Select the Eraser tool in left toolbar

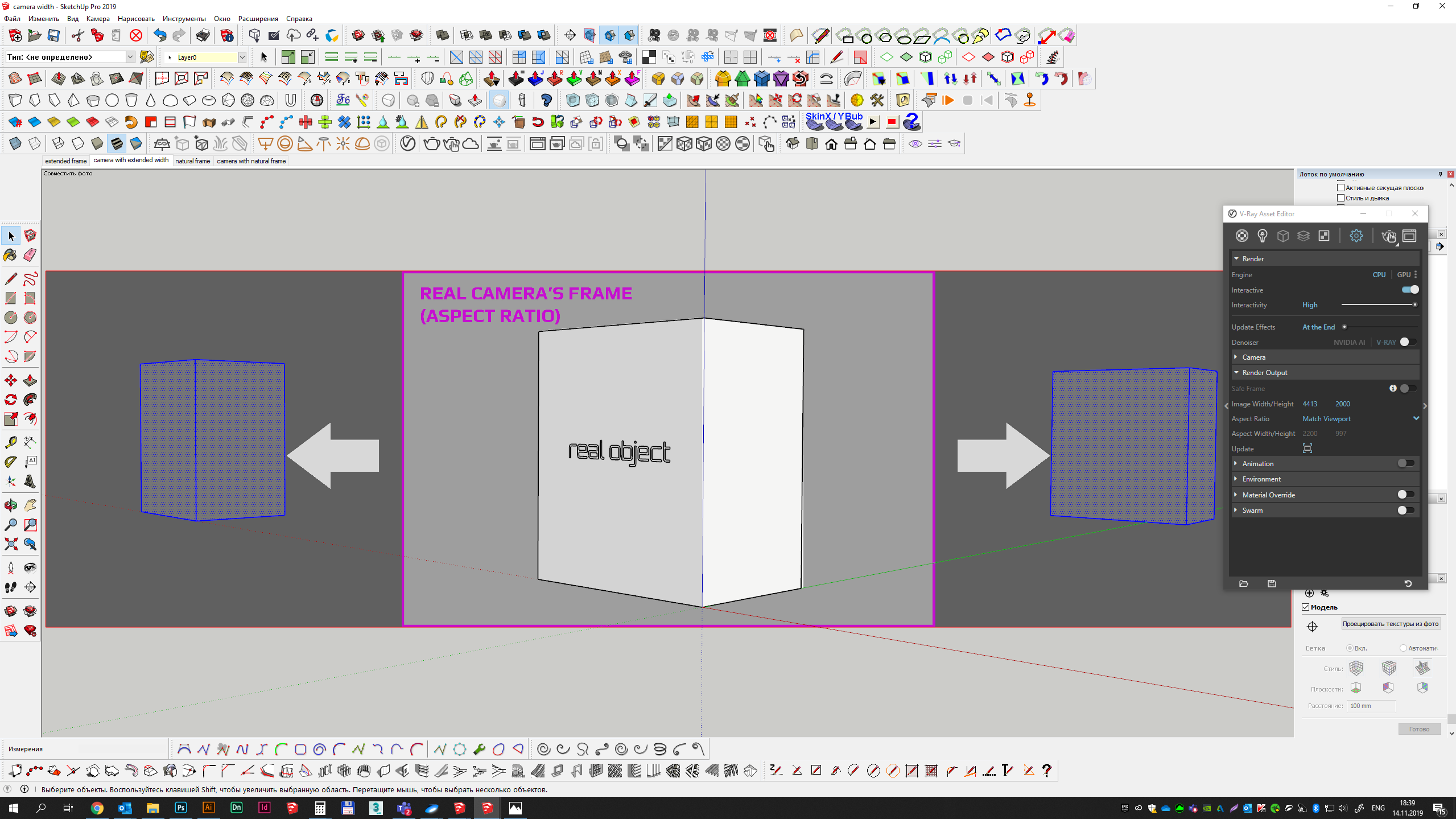[x=30, y=255]
